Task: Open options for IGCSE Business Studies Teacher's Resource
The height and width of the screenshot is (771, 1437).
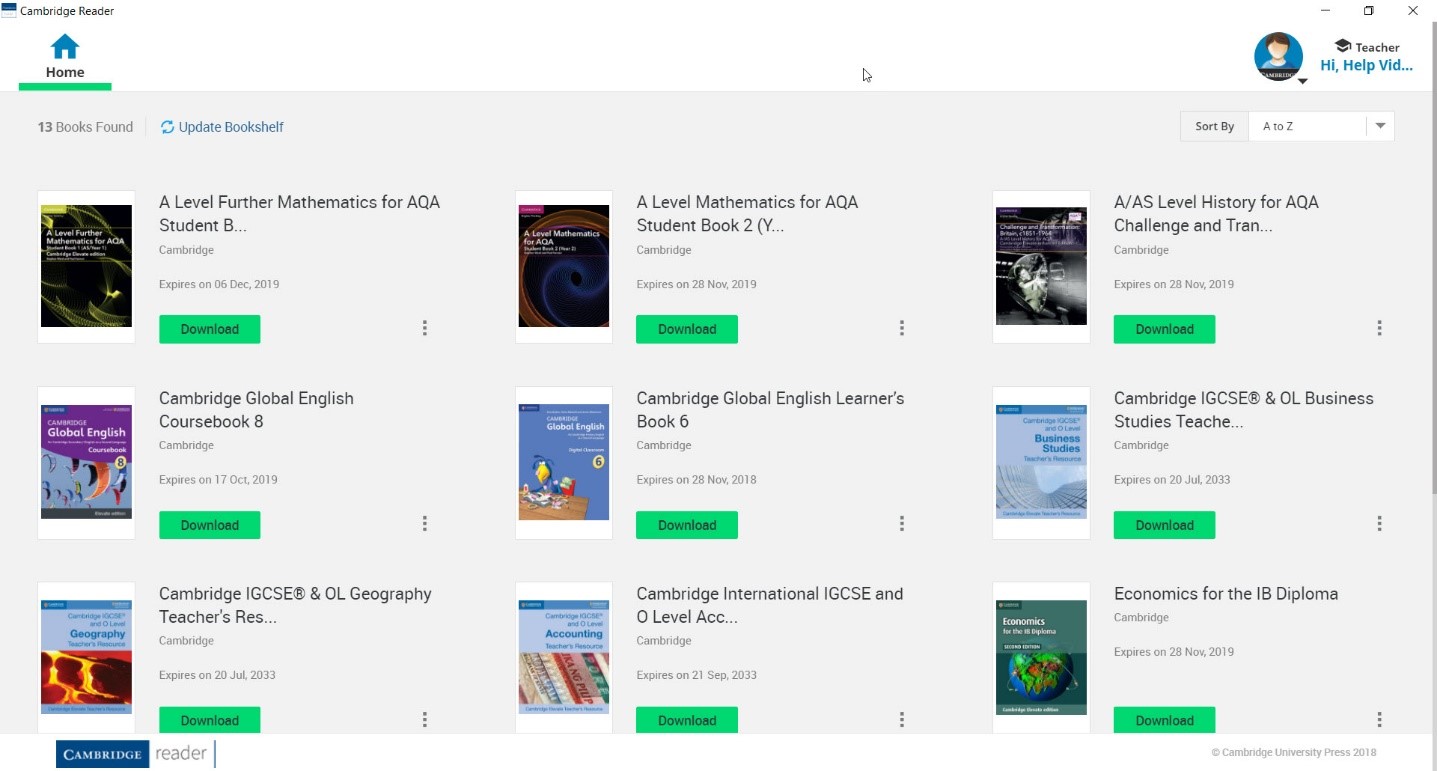Action: tap(1379, 524)
